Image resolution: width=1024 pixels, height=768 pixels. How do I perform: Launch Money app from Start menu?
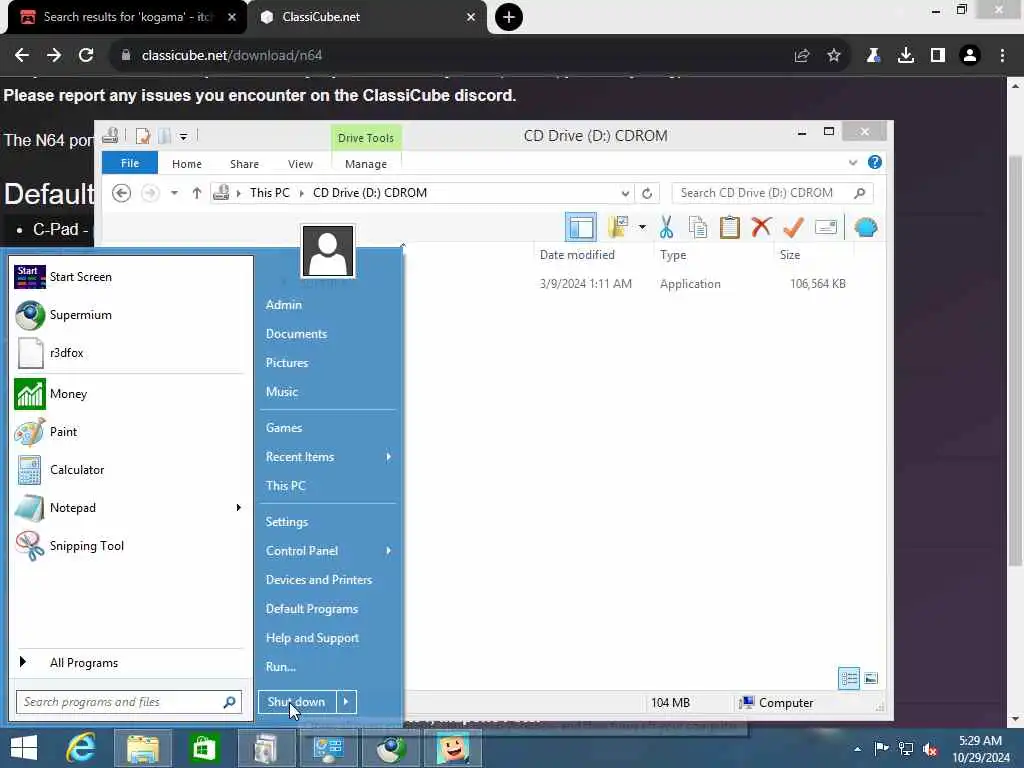pyautogui.click(x=68, y=394)
